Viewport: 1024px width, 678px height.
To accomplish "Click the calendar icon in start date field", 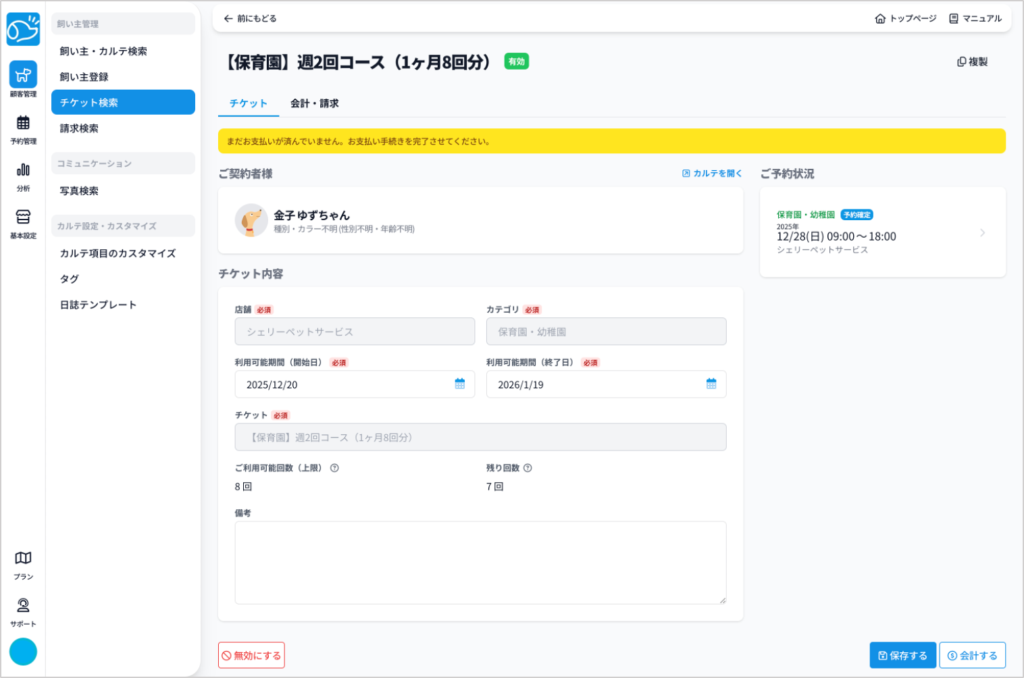I will 460,384.
